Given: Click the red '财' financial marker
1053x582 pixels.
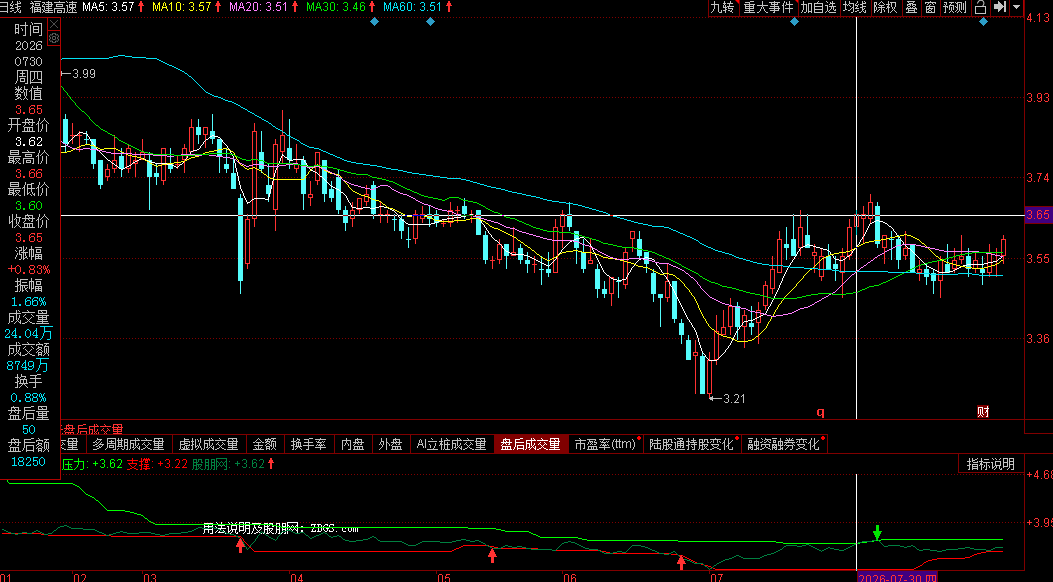Looking at the screenshot, I should (x=983, y=411).
